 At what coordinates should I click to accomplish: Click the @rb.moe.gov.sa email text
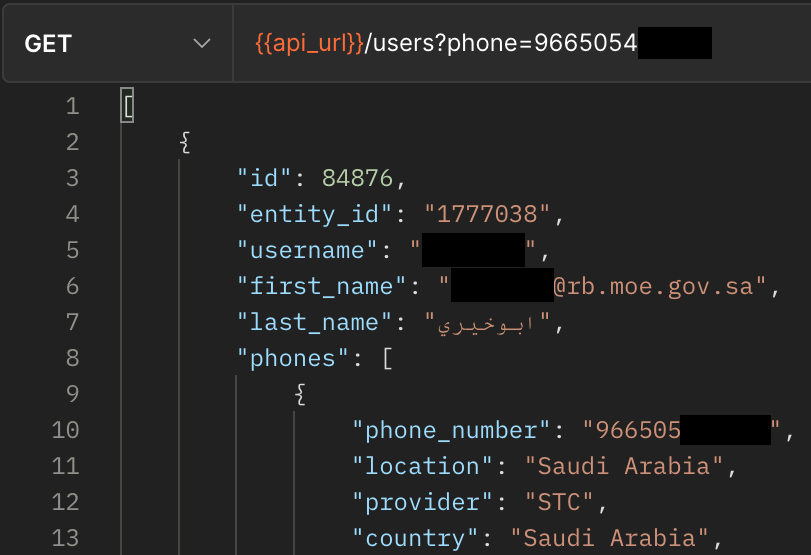click(659, 286)
